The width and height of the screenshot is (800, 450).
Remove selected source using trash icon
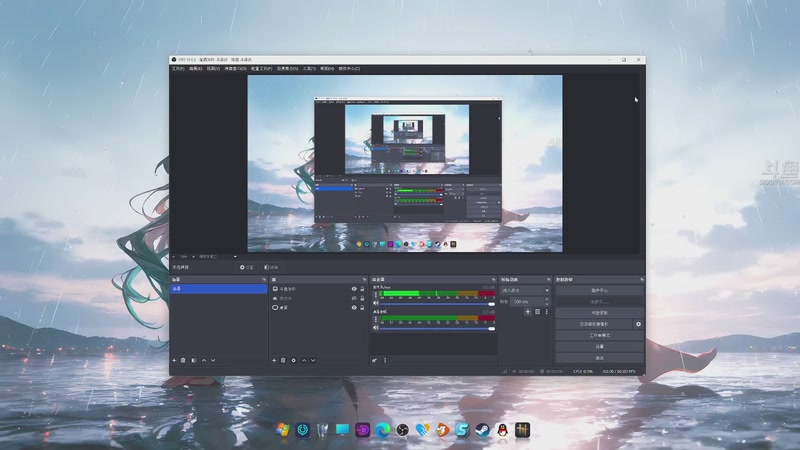pyautogui.click(x=283, y=360)
